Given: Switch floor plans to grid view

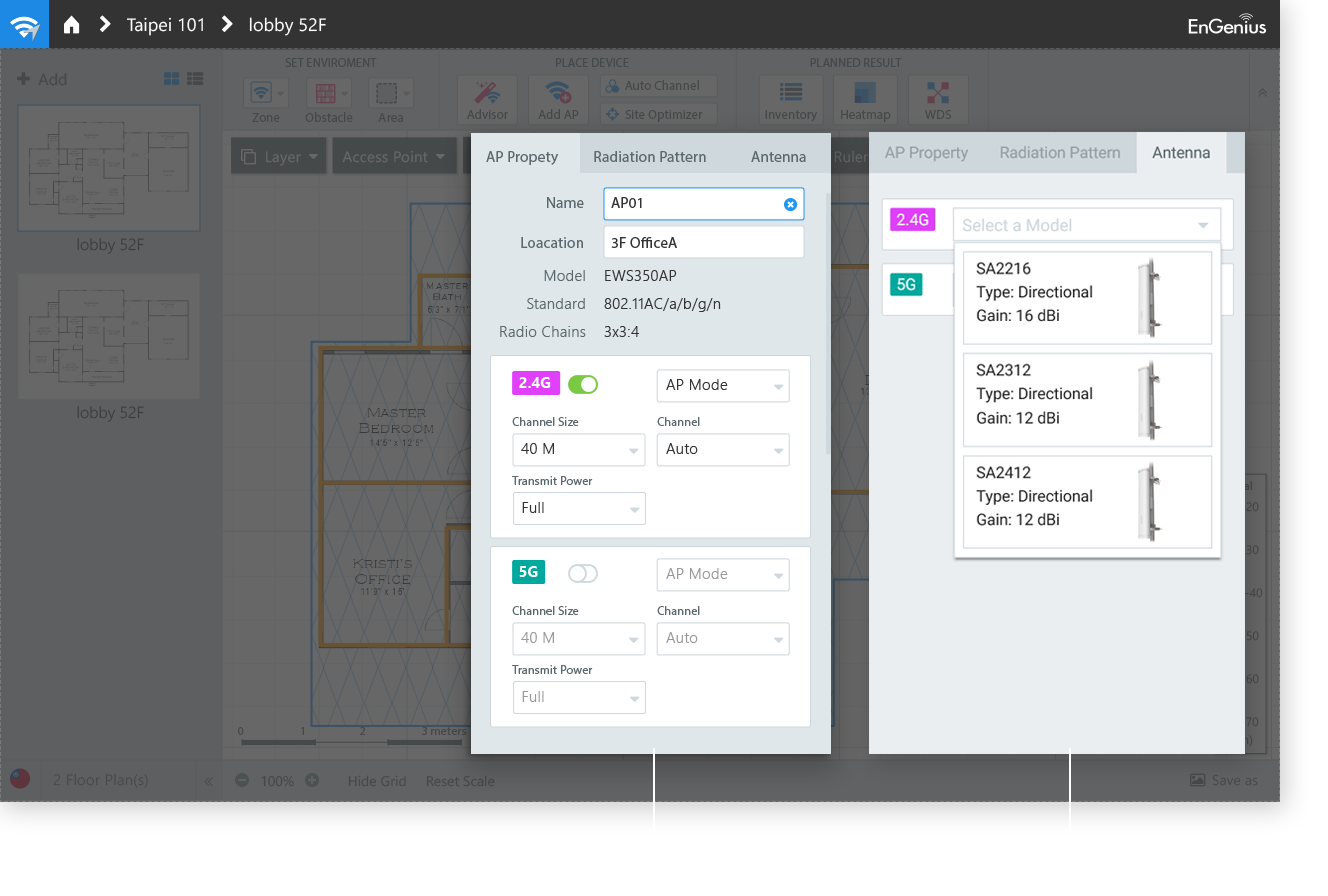Looking at the screenshot, I should [172, 79].
